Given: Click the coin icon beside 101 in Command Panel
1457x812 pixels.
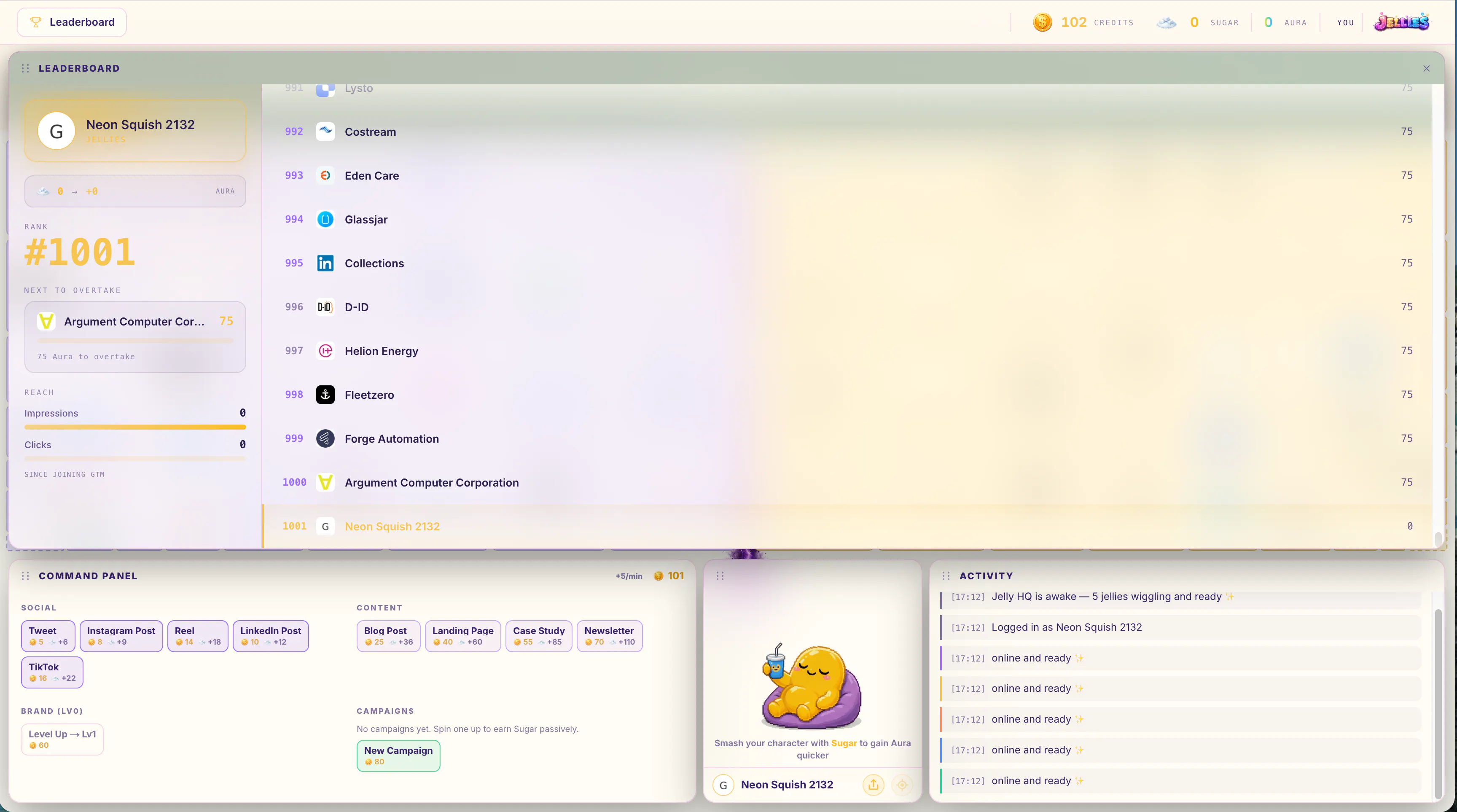Looking at the screenshot, I should [659, 575].
